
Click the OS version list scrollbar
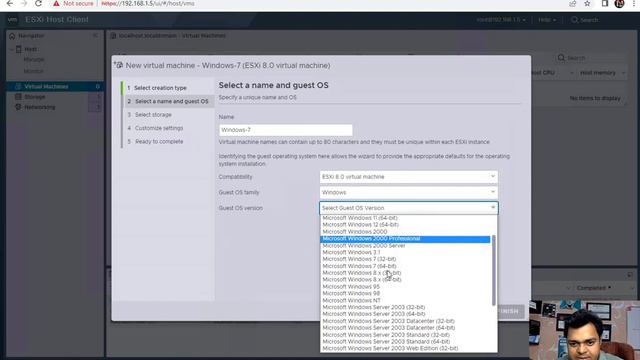[494, 270]
